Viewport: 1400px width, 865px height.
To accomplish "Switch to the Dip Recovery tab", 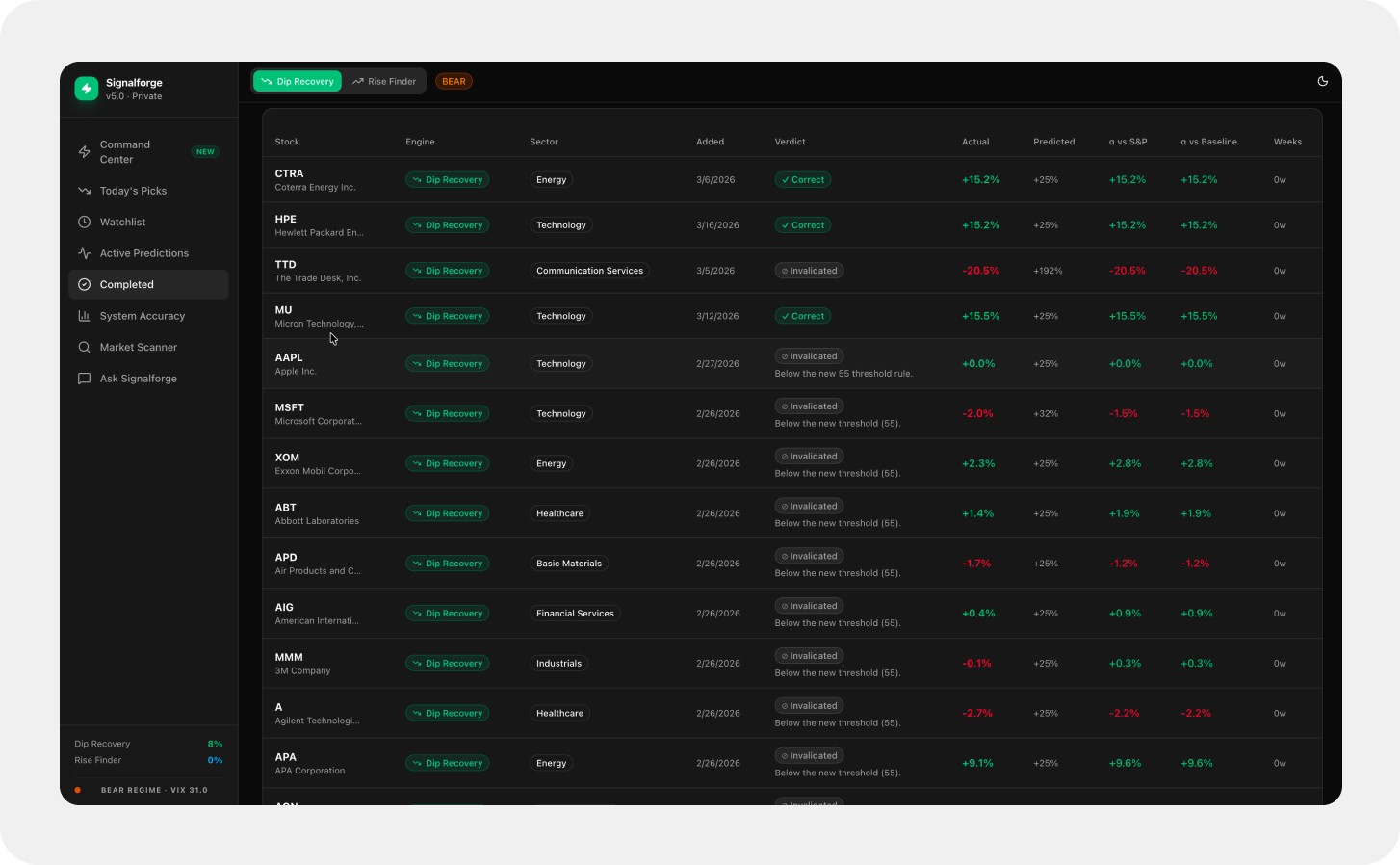I will click(298, 81).
